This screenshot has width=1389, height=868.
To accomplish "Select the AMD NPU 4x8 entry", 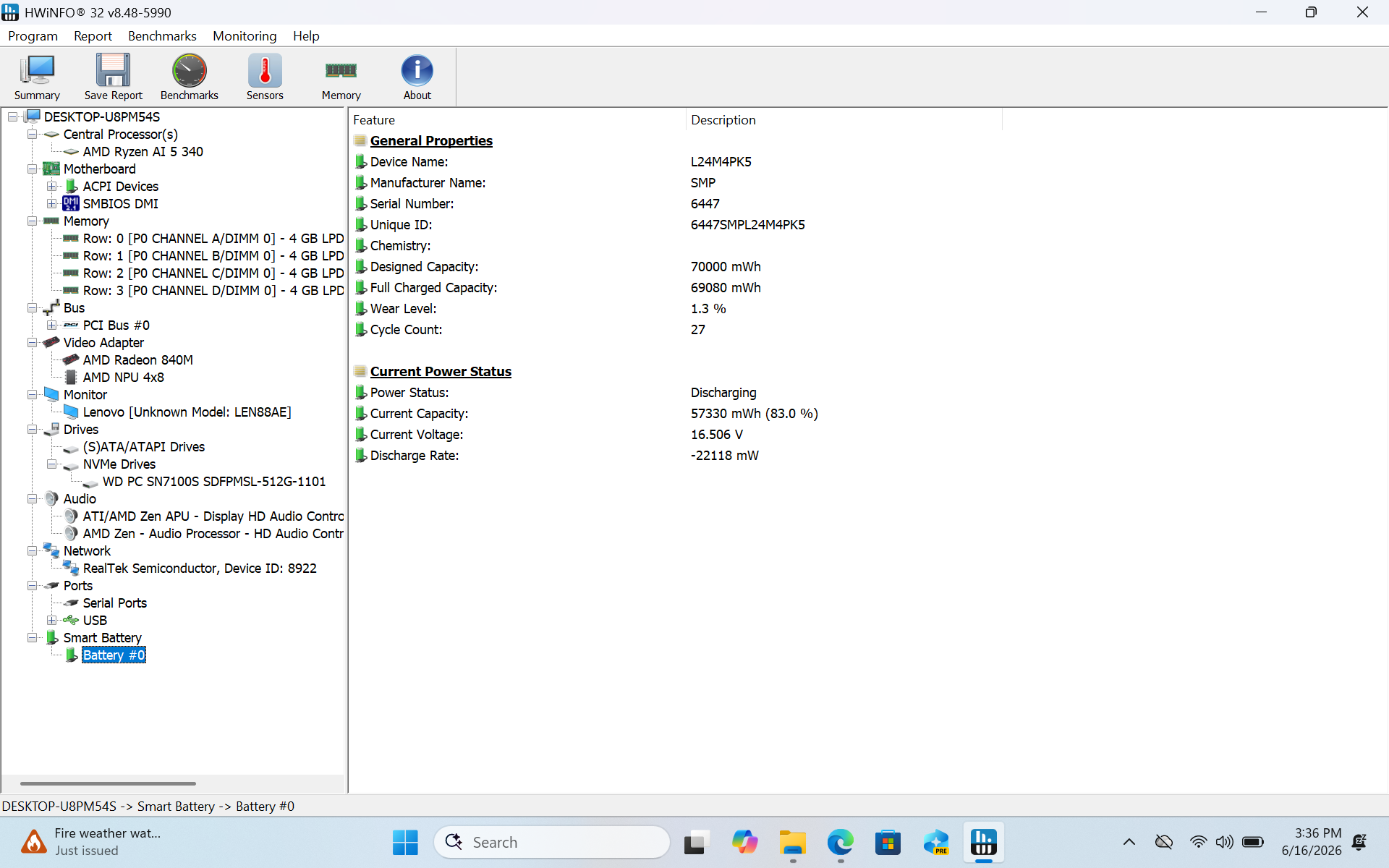I will coord(123,378).
